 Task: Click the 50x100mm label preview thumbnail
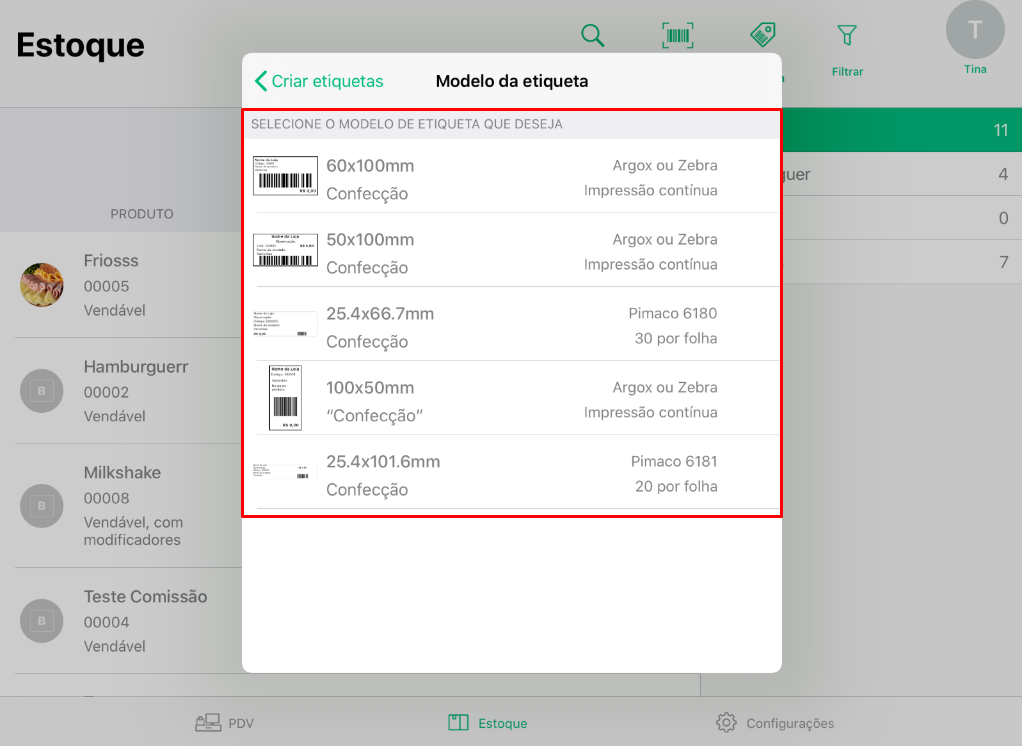(x=285, y=250)
